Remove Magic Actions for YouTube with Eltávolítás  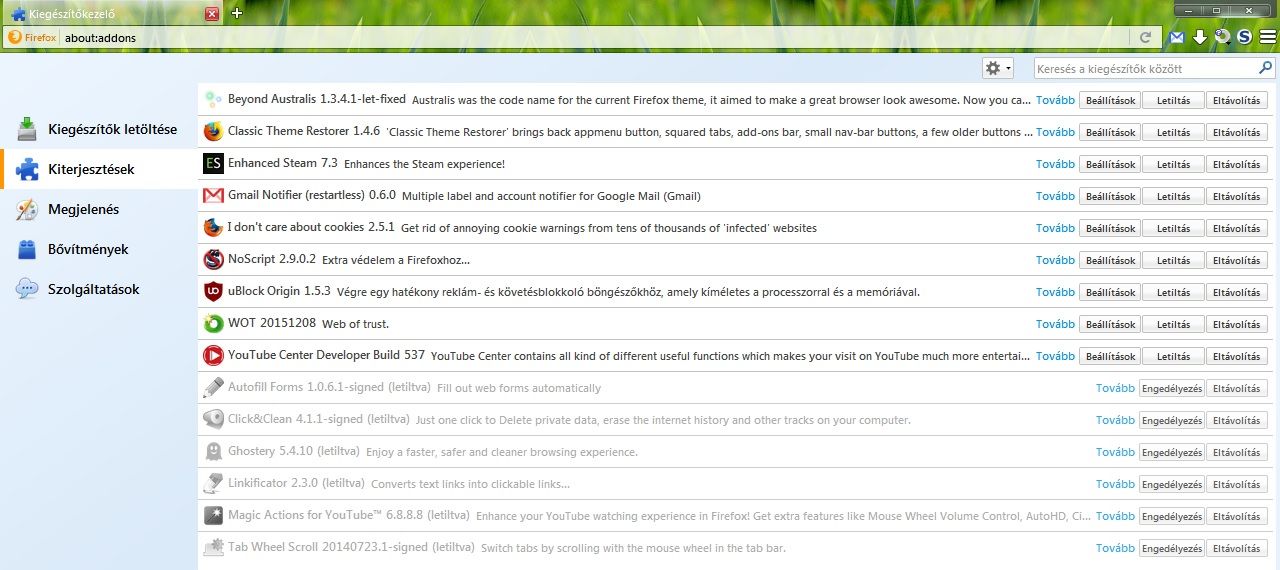pyautogui.click(x=1237, y=517)
